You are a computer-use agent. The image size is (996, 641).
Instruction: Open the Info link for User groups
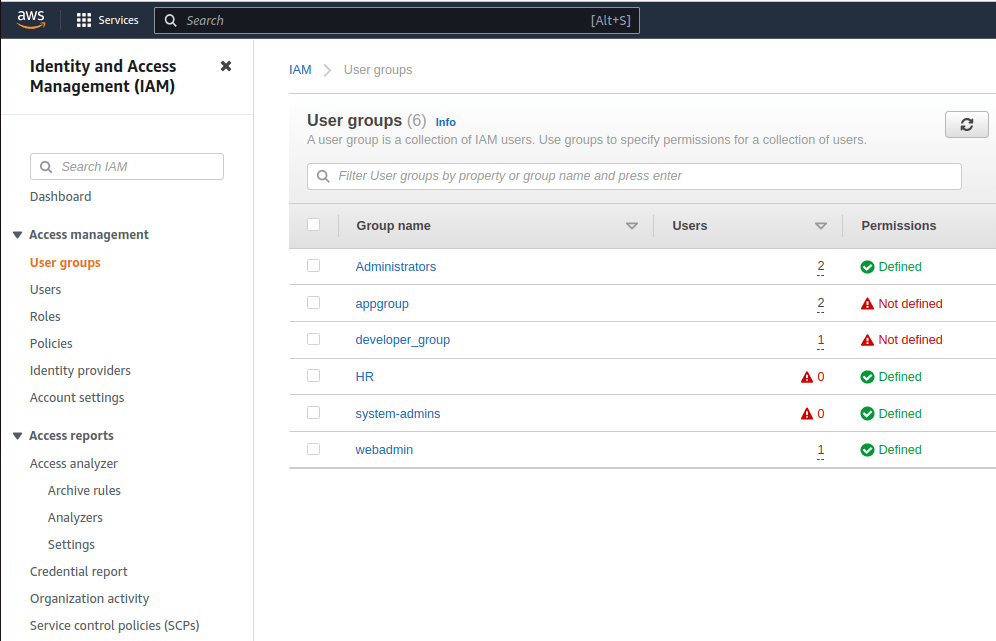coord(445,122)
